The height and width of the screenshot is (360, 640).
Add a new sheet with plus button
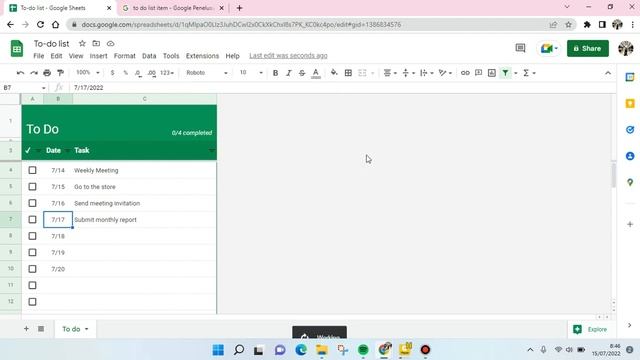click(x=26, y=329)
